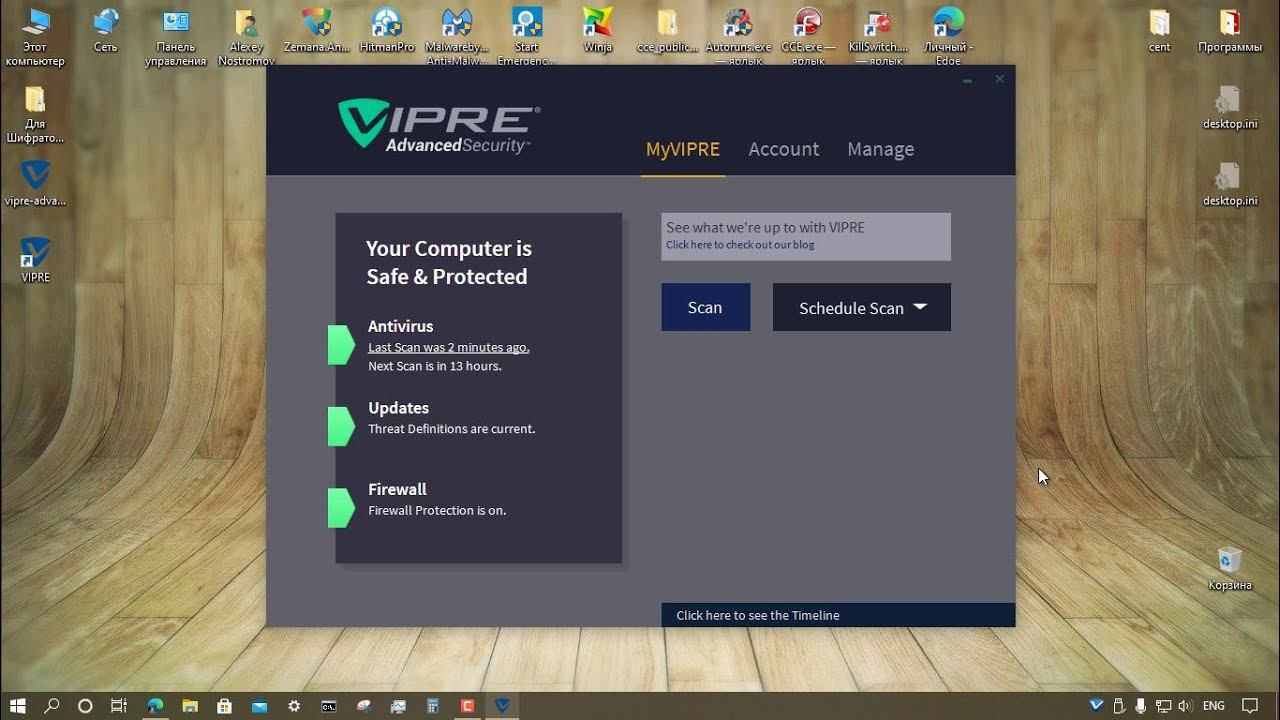Viewport: 1280px width, 720px height.
Task: Click the microphone tray icon
Action: click(1141, 705)
